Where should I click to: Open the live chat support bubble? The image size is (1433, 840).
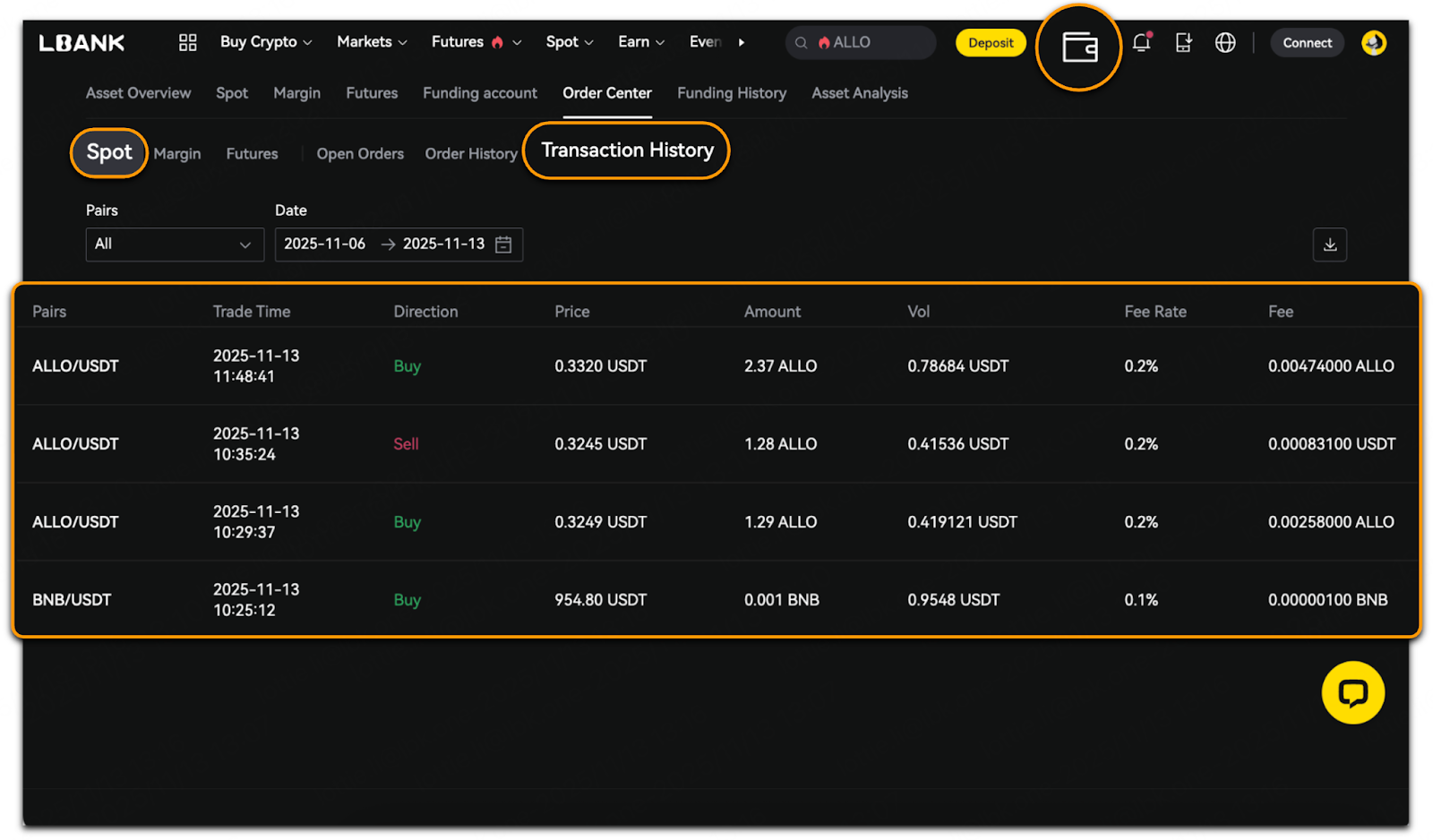[x=1352, y=692]
